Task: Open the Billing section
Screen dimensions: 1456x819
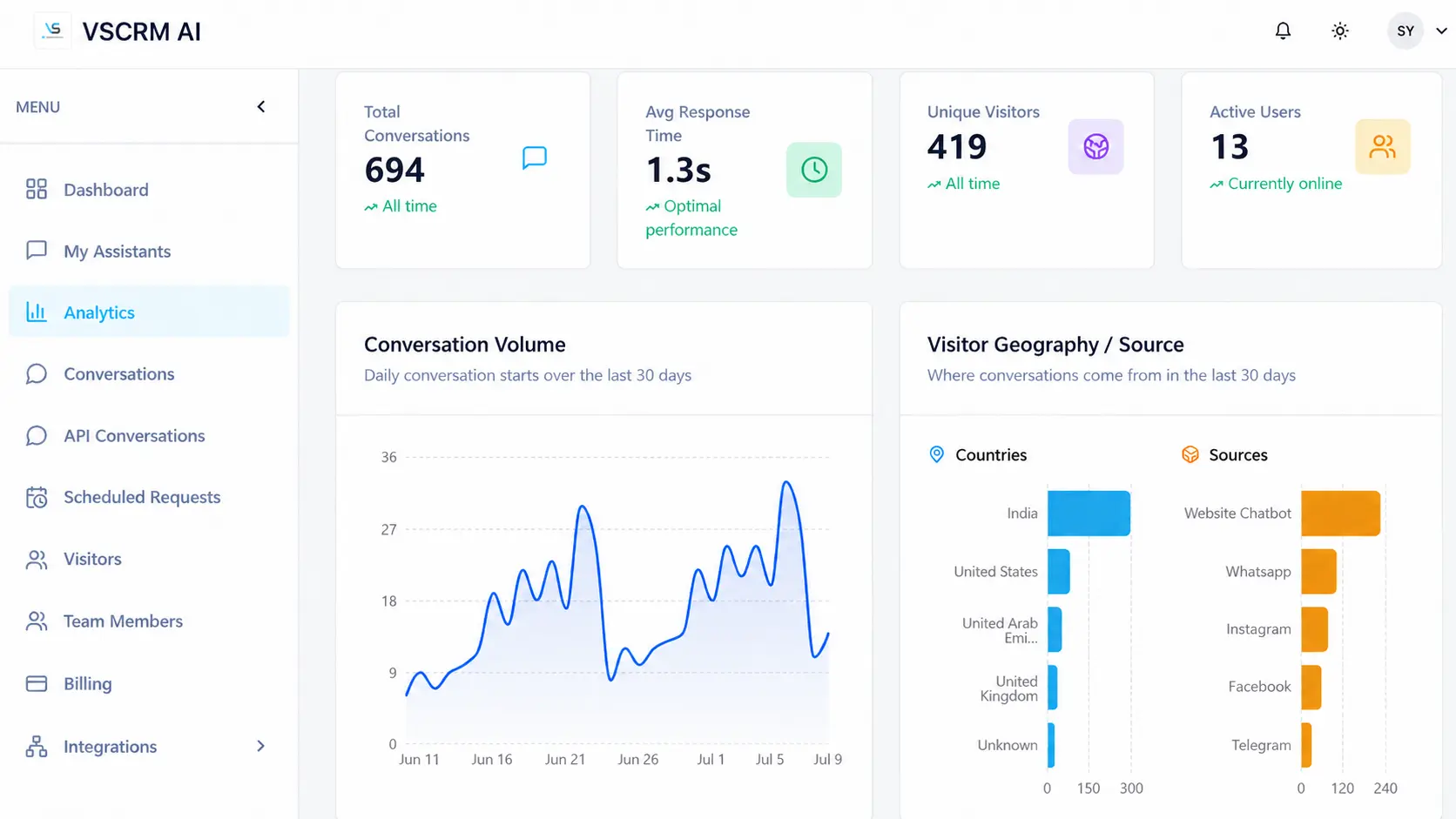Action: [149, 683]
